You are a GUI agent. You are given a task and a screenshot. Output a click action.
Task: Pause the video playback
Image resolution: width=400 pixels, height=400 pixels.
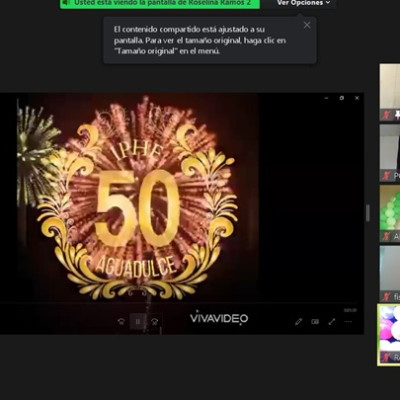(138, 322)
